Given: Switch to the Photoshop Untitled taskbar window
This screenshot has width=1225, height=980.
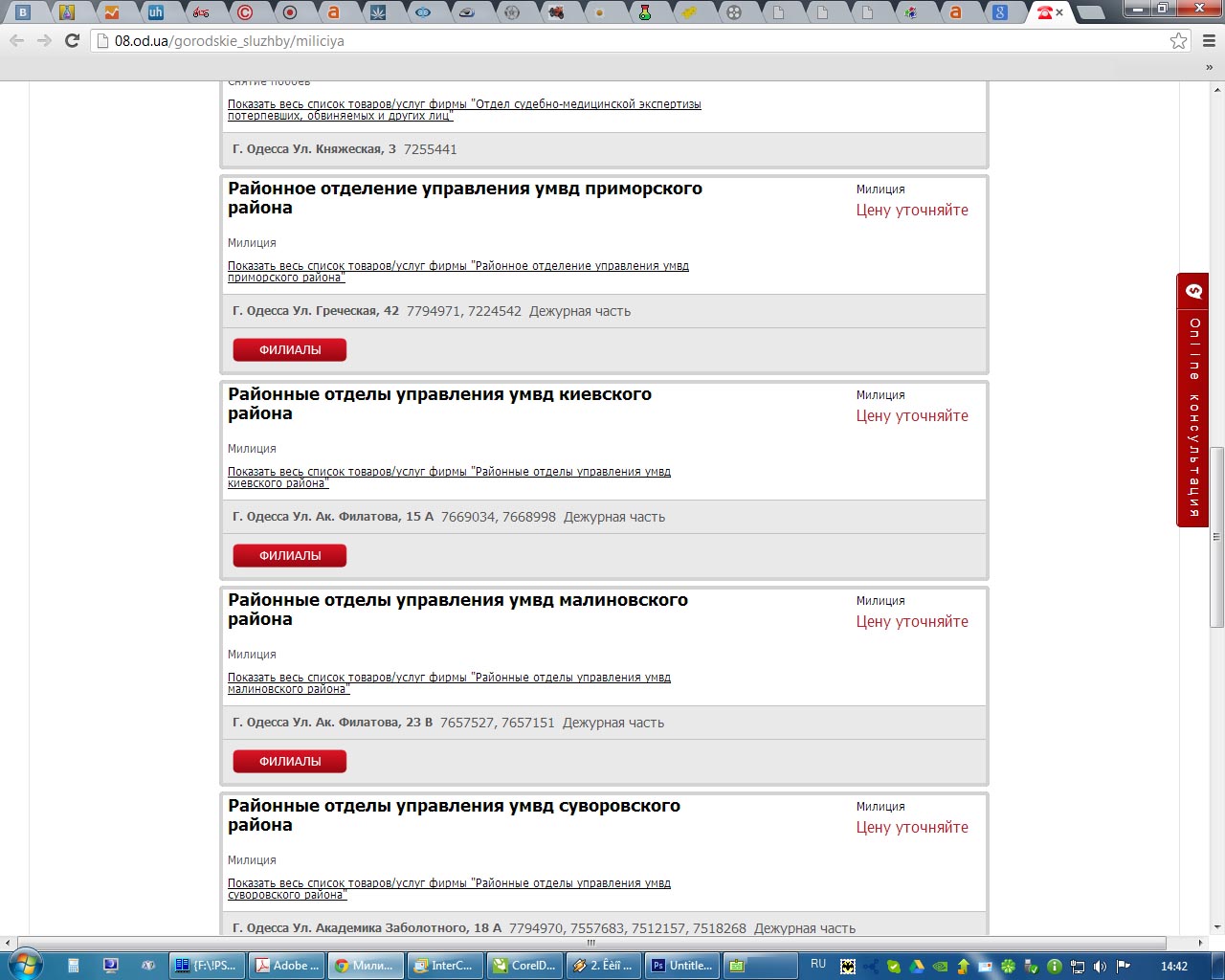Looking at the screenshot, I should tap(683, 966).
